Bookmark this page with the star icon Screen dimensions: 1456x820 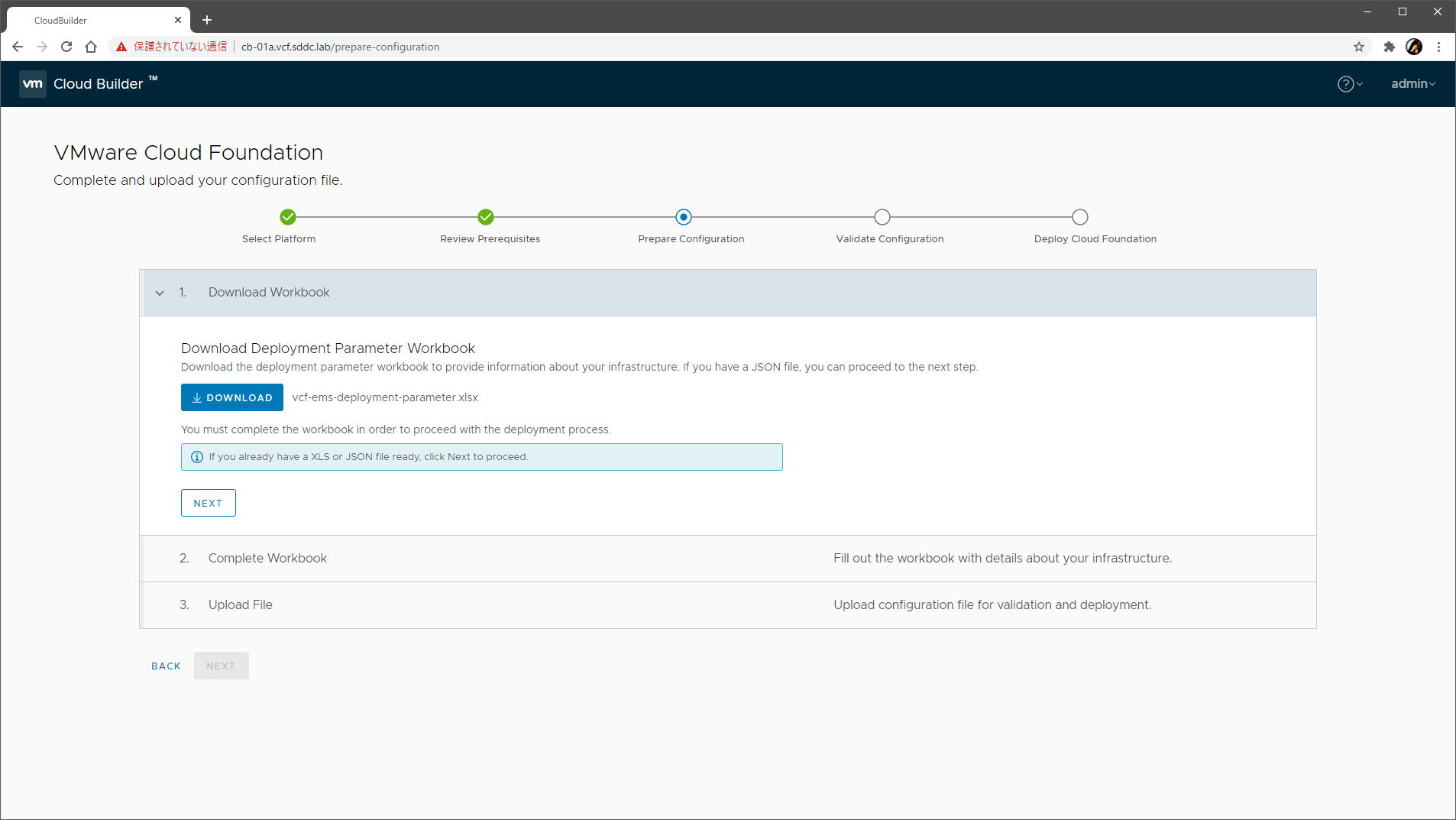(x=1359, y=47)
